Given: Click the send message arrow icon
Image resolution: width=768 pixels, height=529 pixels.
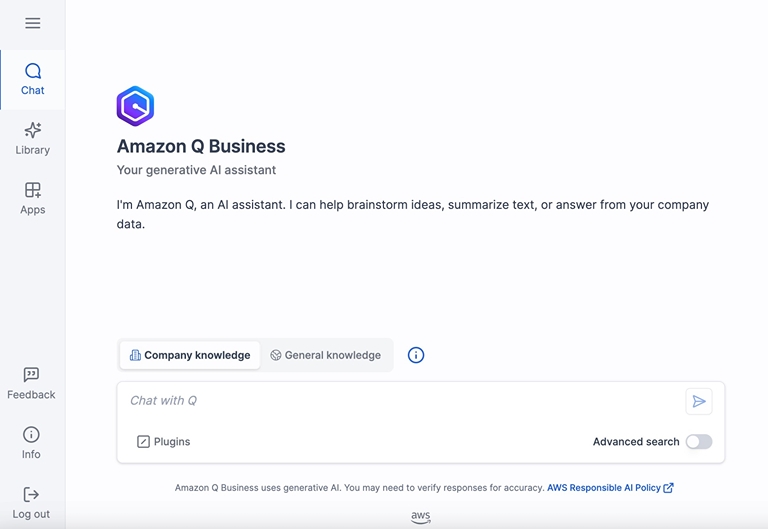Looking at the screenshot, I should point(699,401).
